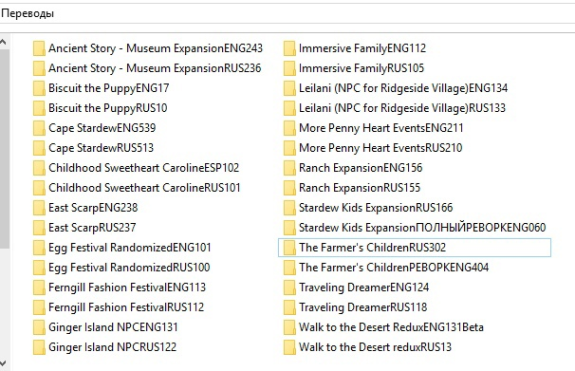Select the Stardew Kids ExpansionRUS166 folder icon
The height and width of the screenshot is (371, 575).
pos(289,208)
